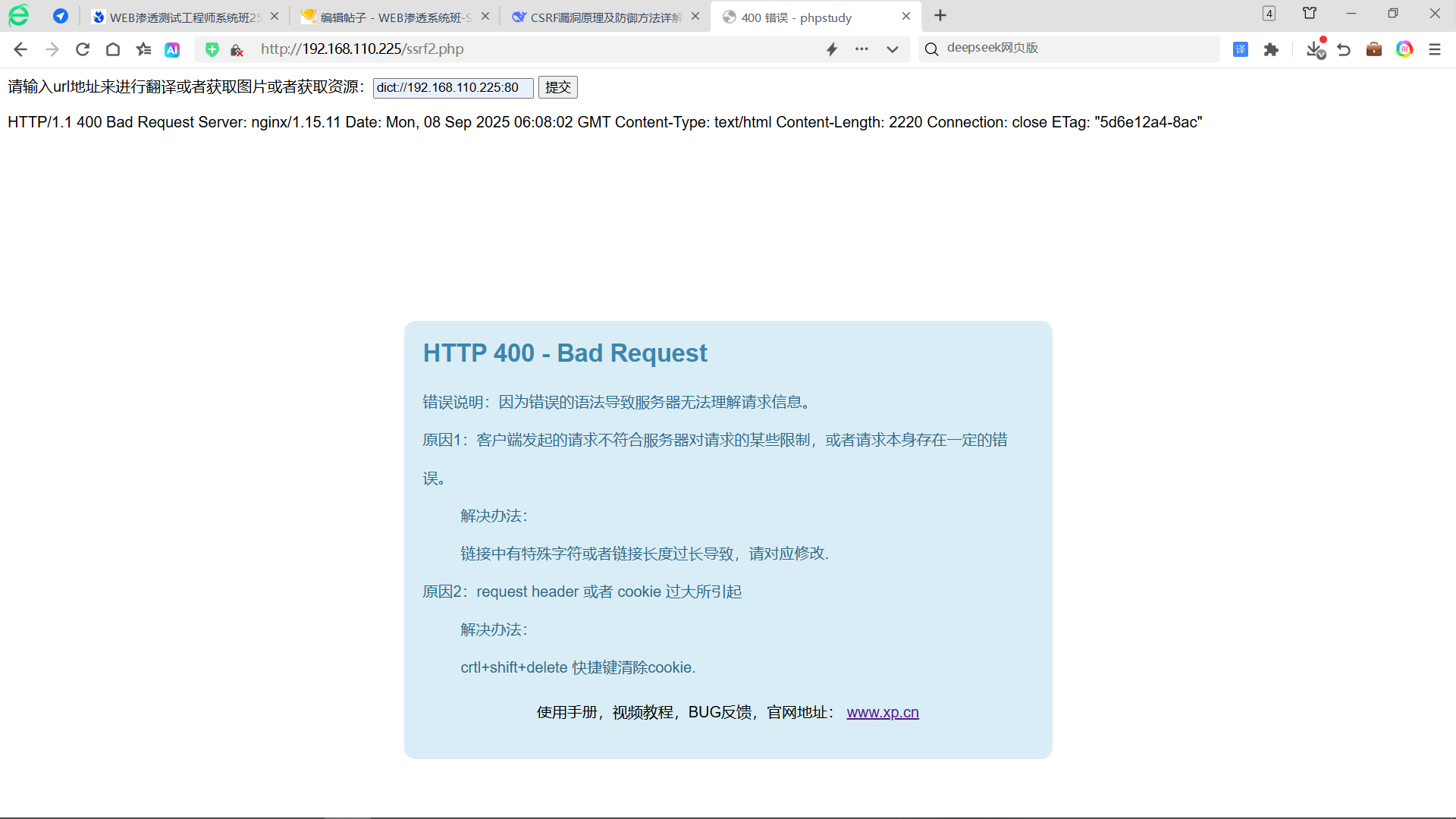Open the hamburger menu
The image size is (1456, 819).
[1436, 49]
